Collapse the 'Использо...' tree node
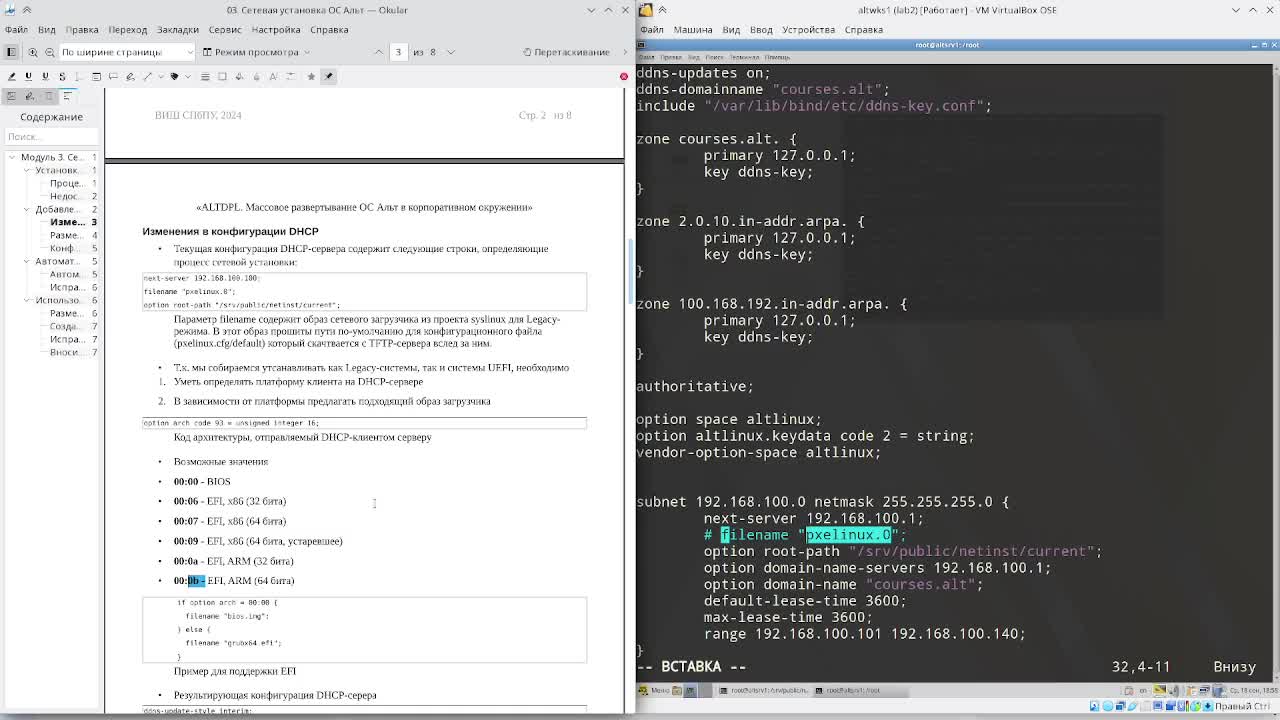 coord(27,300)
